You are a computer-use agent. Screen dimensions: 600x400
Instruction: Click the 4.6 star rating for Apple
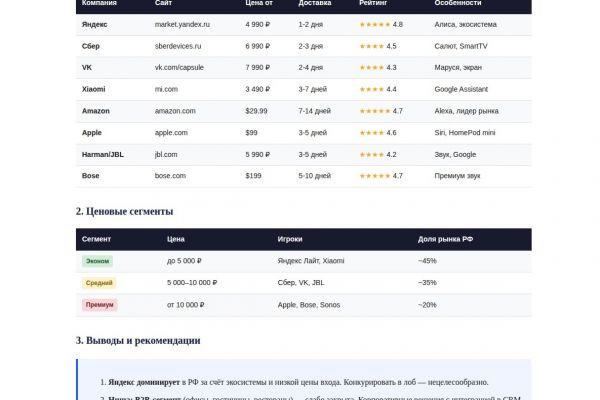point(378,133)
